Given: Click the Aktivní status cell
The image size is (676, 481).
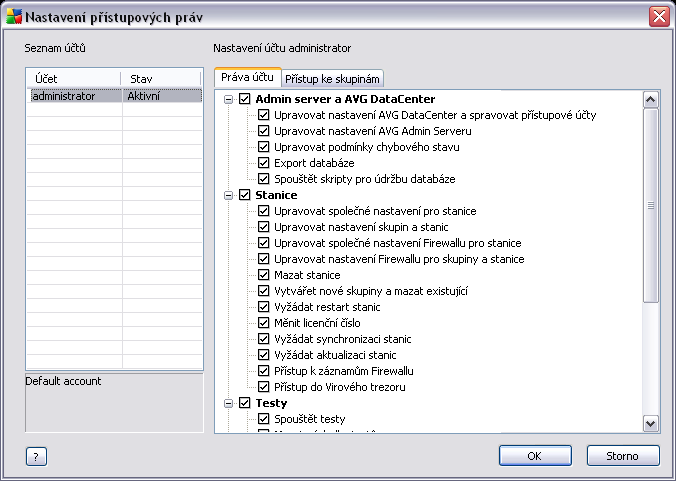Looking at the screenshot, I should [x=162, y=96].
